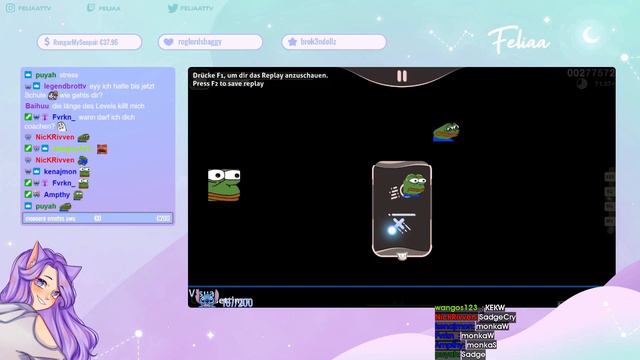Click the dollar sign donation icon
640x360 pixels.
tap(47, 42)
